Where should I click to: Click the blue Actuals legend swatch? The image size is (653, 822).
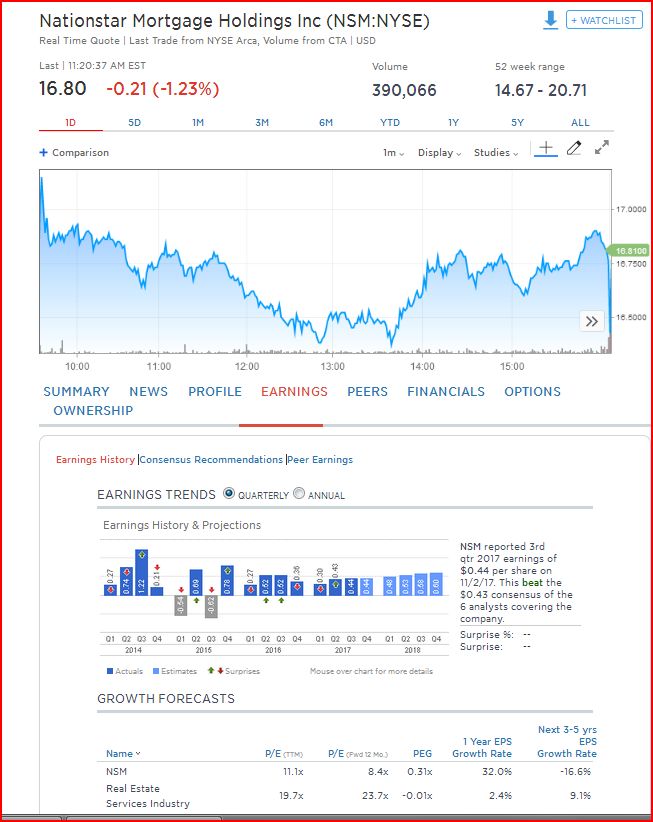coord(108,671)
